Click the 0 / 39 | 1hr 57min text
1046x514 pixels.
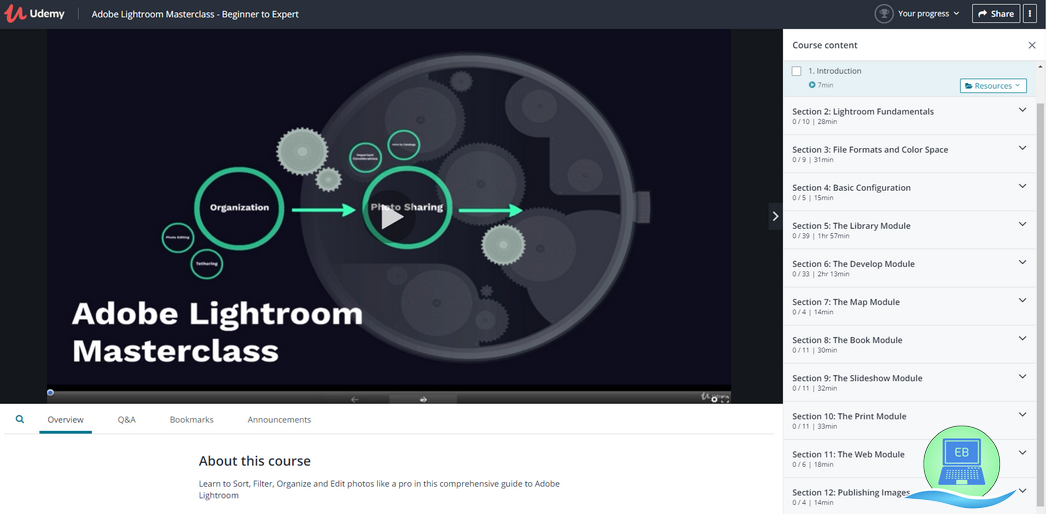[x=821, y=236]
